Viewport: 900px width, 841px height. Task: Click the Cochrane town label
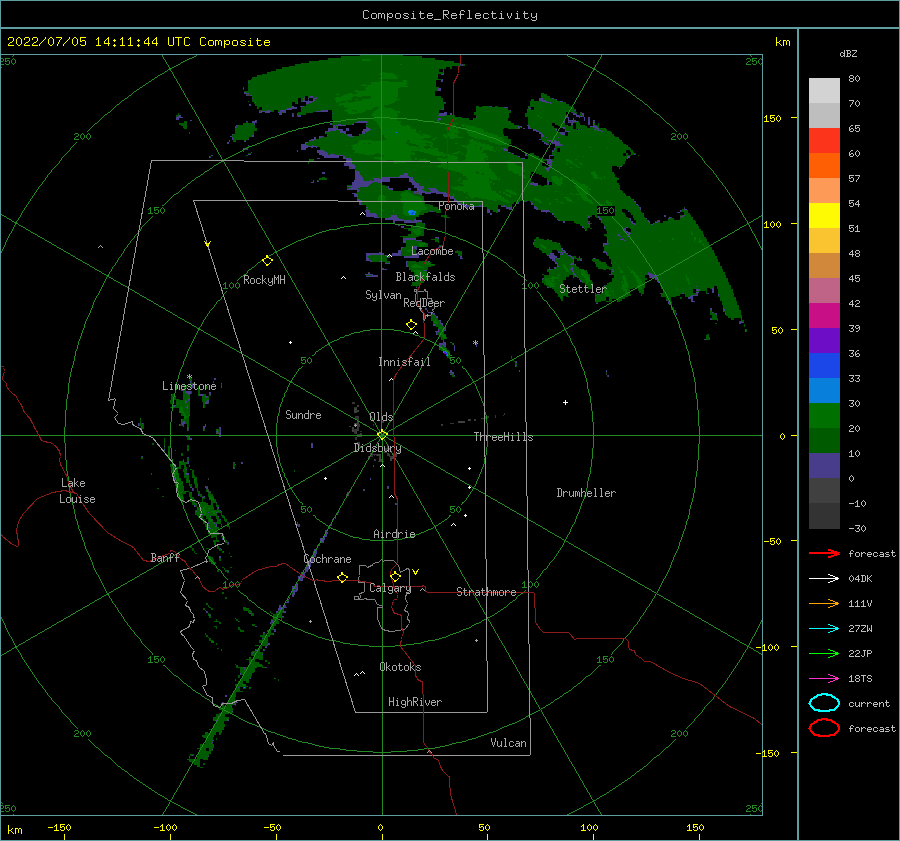click(x=327, y=559)
